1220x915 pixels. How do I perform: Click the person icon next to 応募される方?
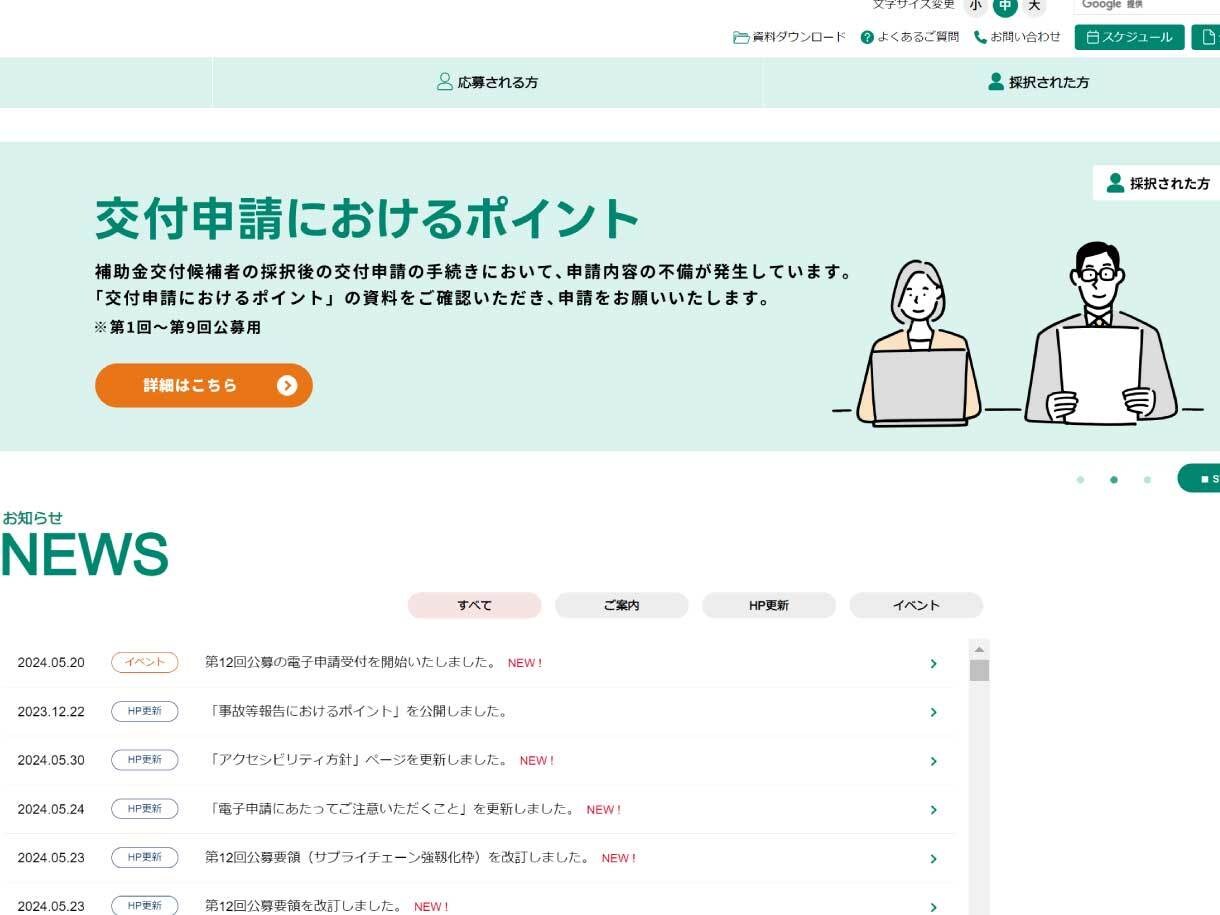pyautogui.click(x=445, y=82)
